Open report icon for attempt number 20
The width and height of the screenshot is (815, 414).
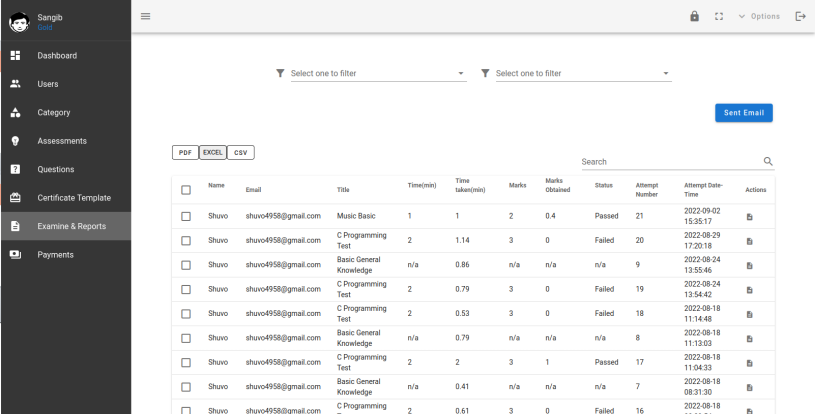click(x=749, y=240)
